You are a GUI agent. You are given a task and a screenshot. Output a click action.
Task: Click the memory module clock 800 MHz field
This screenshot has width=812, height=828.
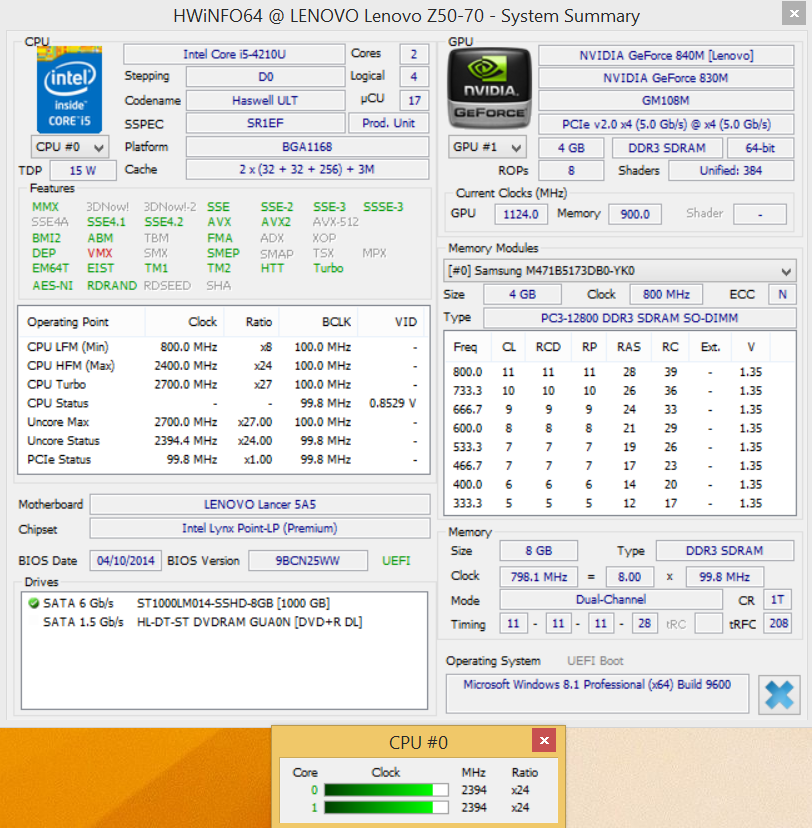coord(666,294)
